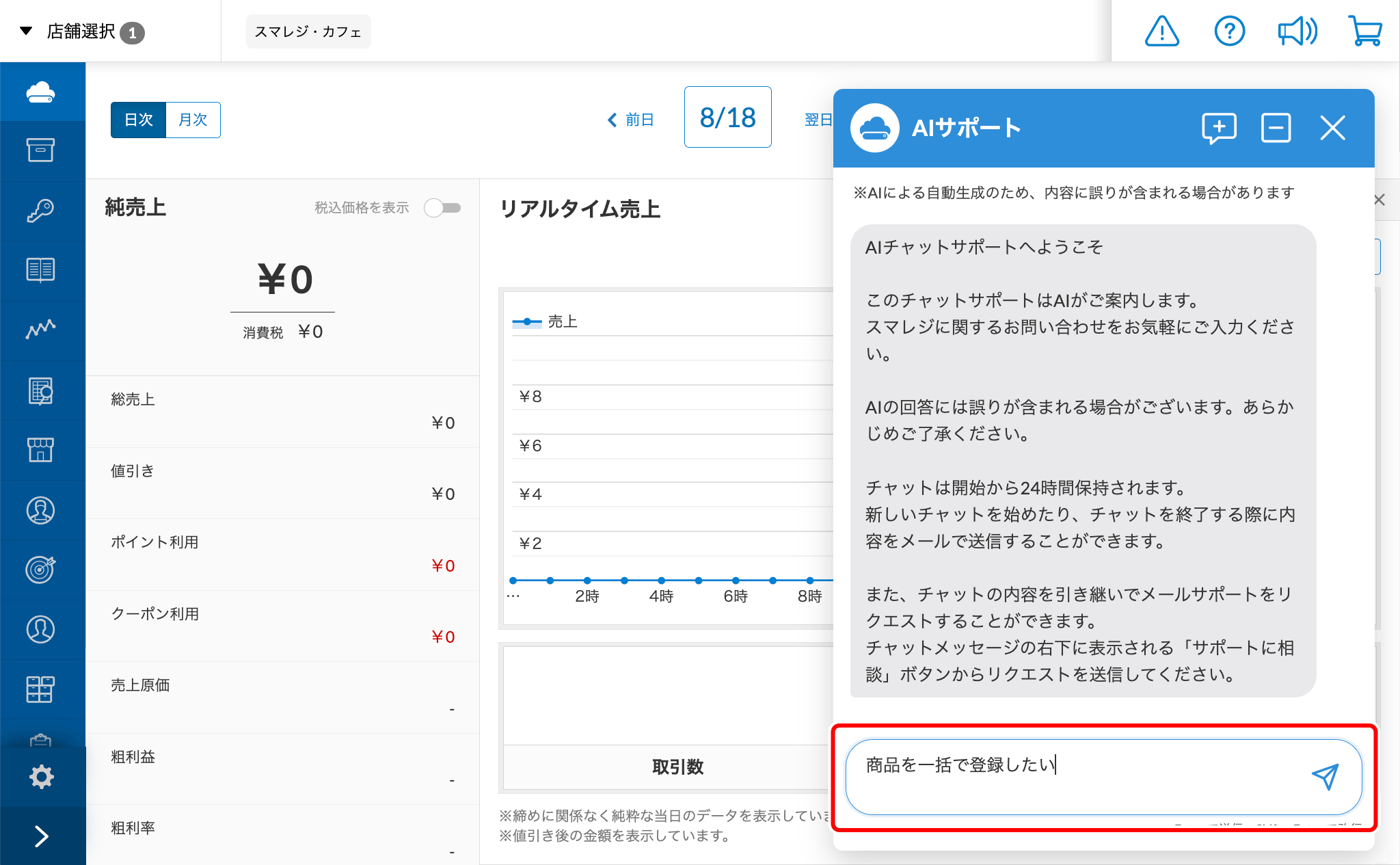Click the 粗利益 row
1400x865 pixels.
coord(283,769)
